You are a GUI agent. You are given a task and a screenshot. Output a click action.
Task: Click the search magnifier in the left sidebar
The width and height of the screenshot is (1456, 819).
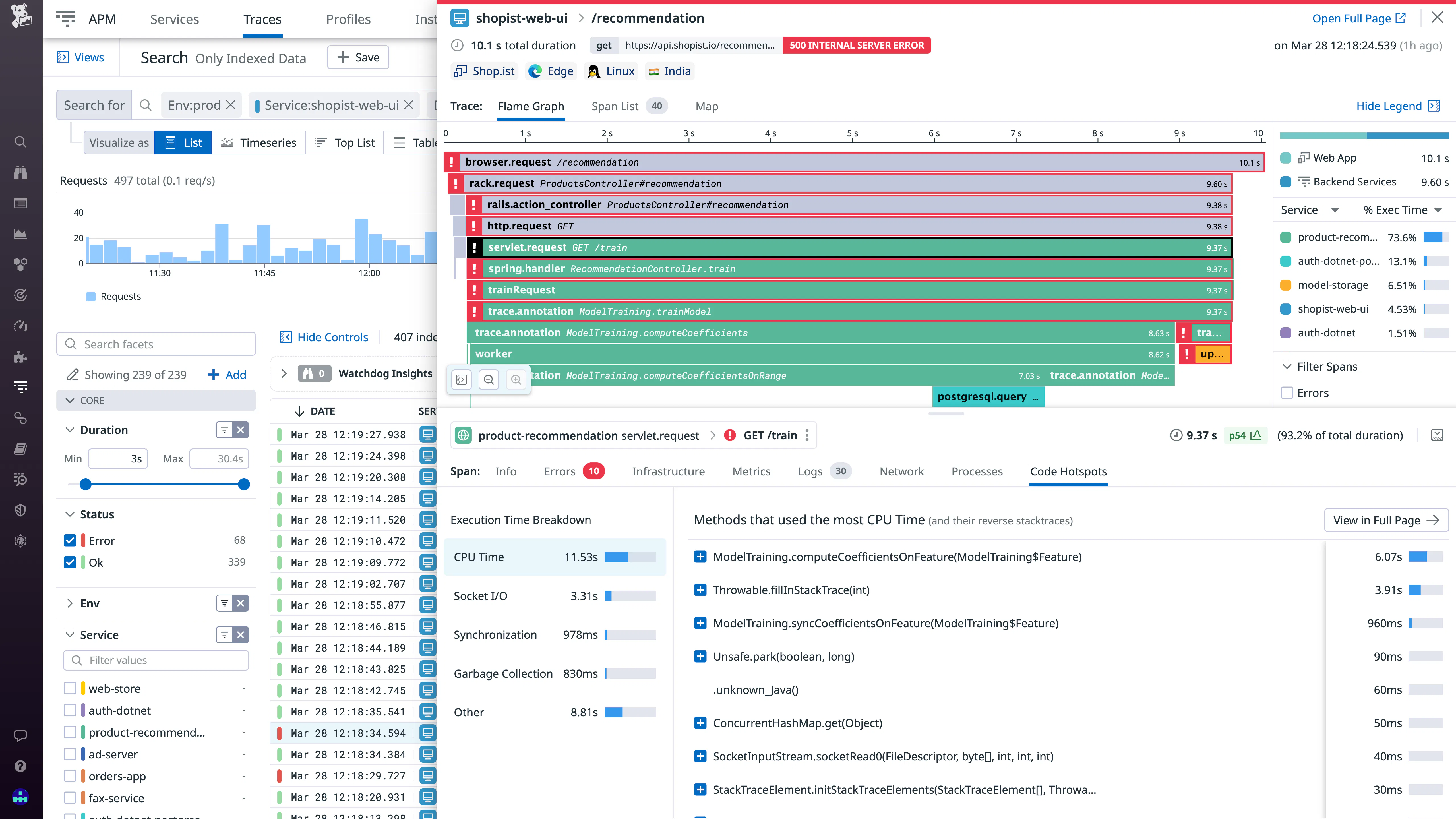click(x=20, y=142)
